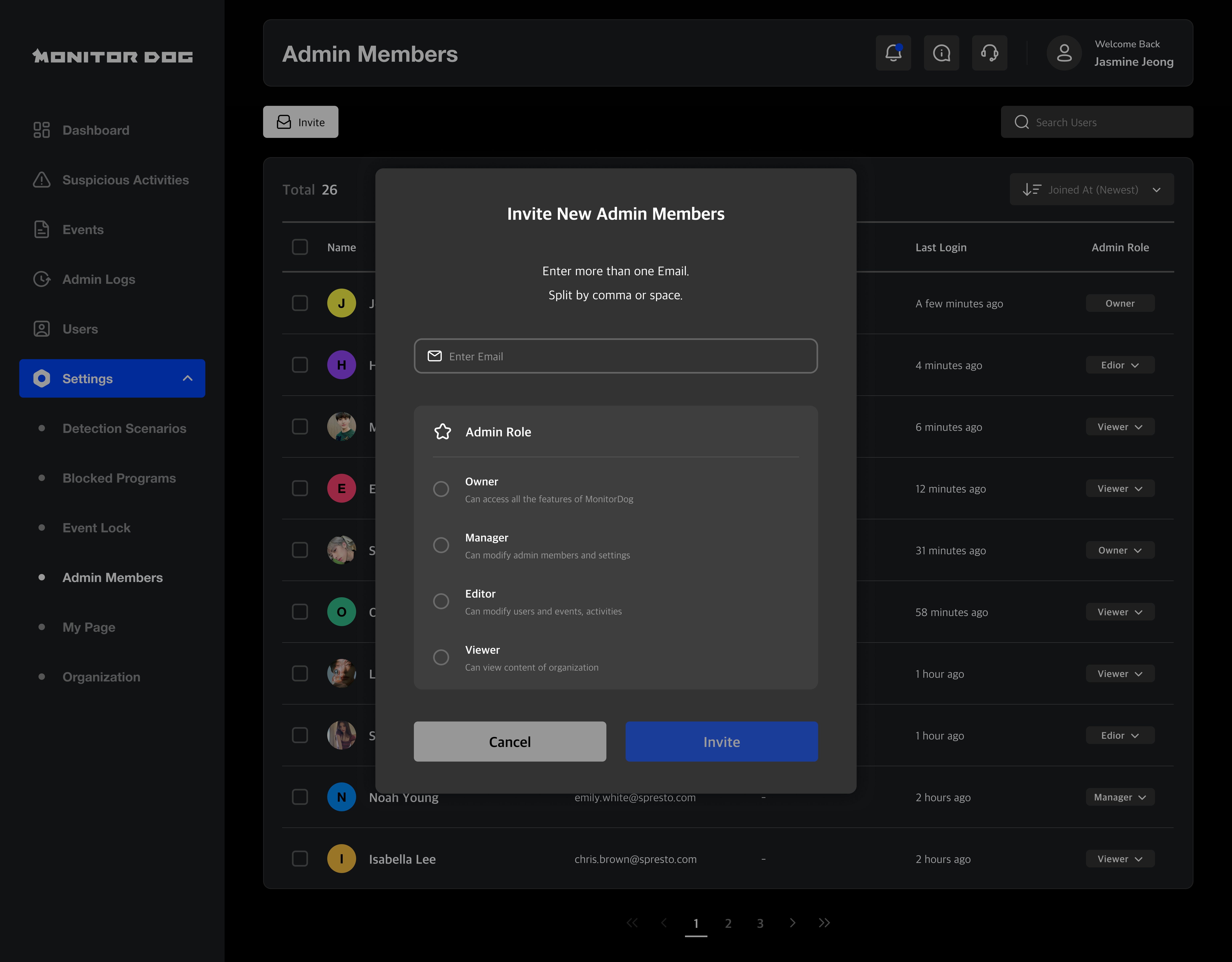Click the envelope icon in email field

434,356
